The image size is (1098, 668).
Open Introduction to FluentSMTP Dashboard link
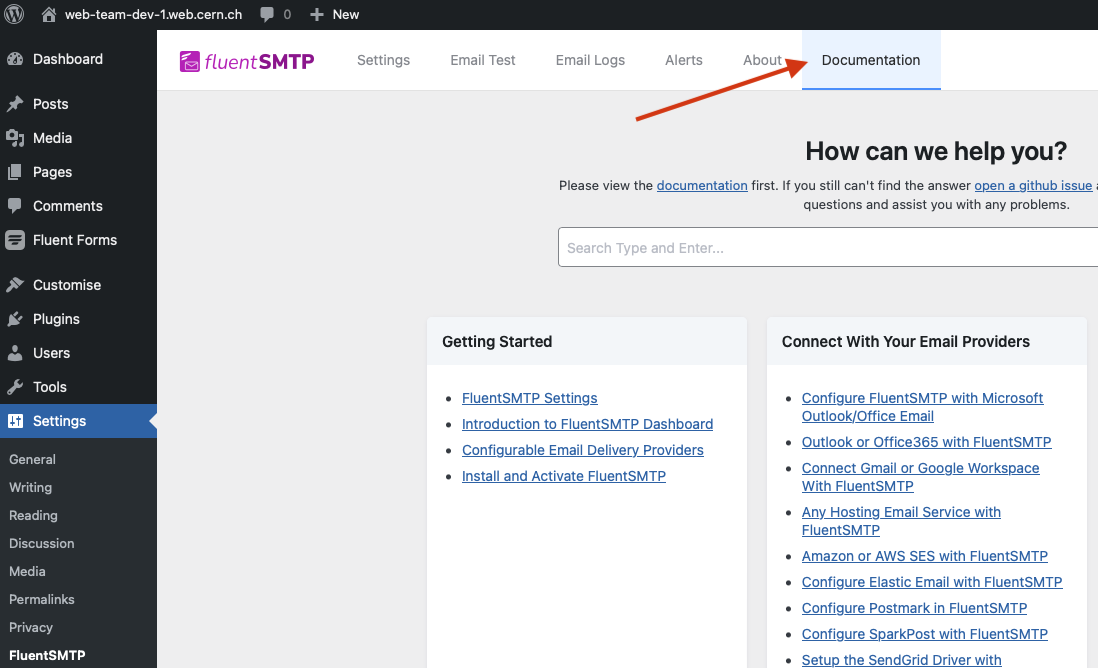tap(588, 424)
